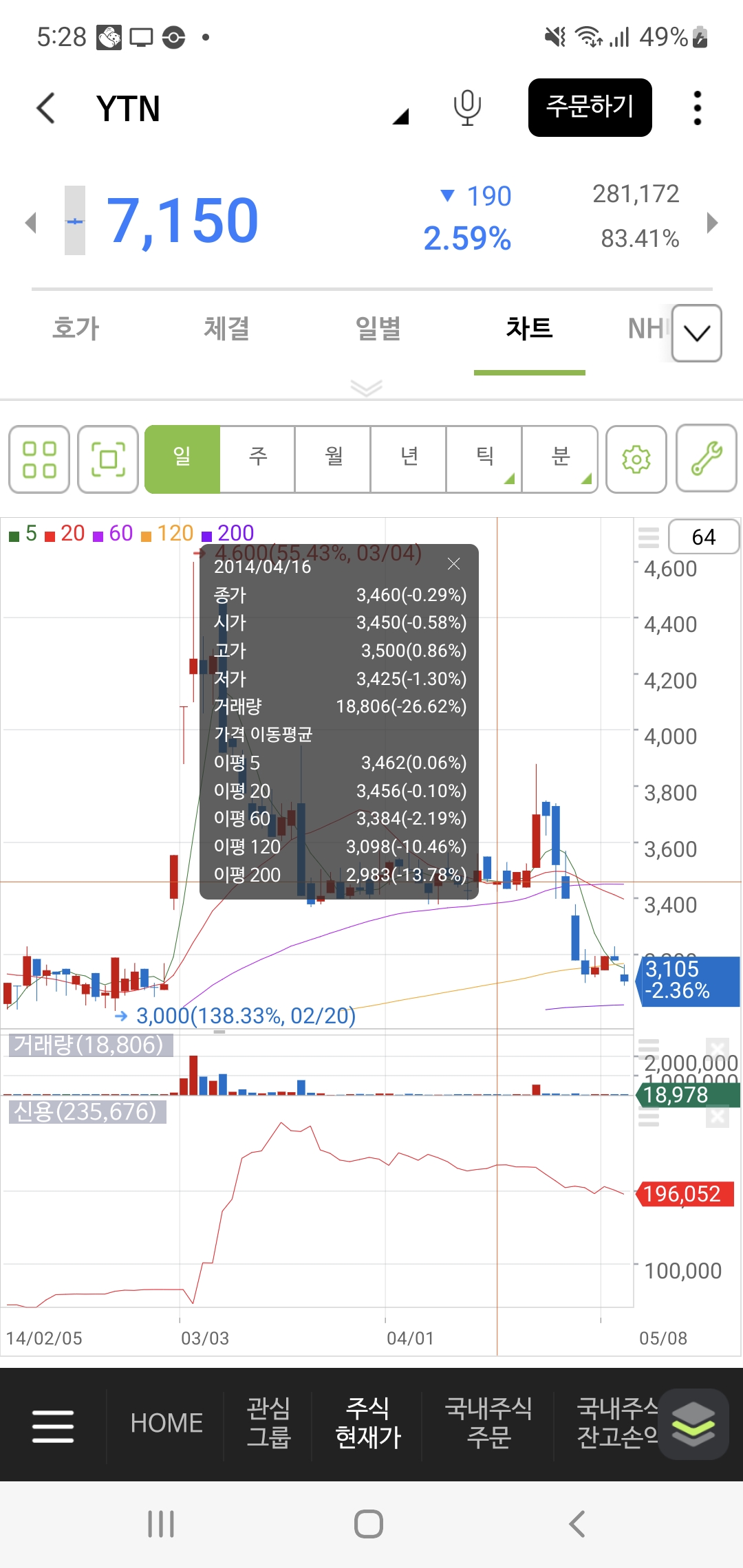Tap the 2.59% change rate

(467, 239)
